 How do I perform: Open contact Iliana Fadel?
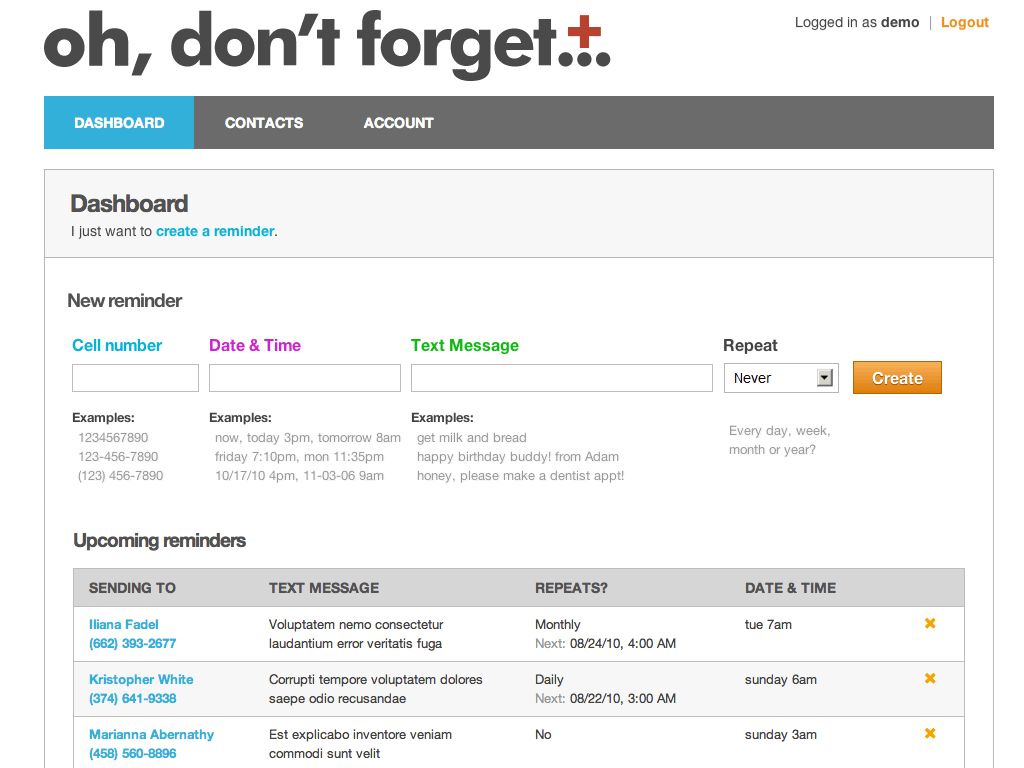124,624
